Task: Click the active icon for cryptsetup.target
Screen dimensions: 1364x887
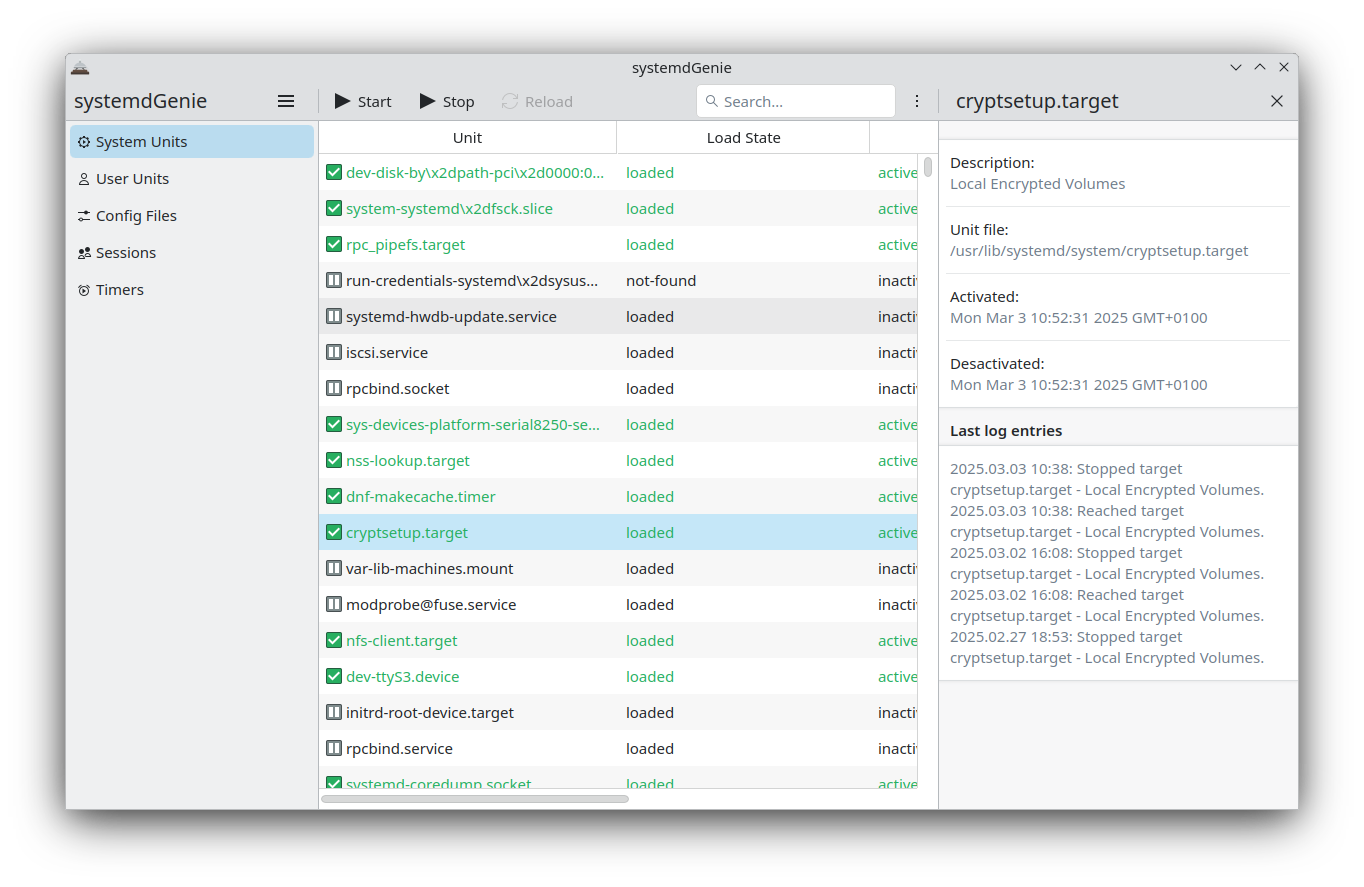Action: [334, 532]
